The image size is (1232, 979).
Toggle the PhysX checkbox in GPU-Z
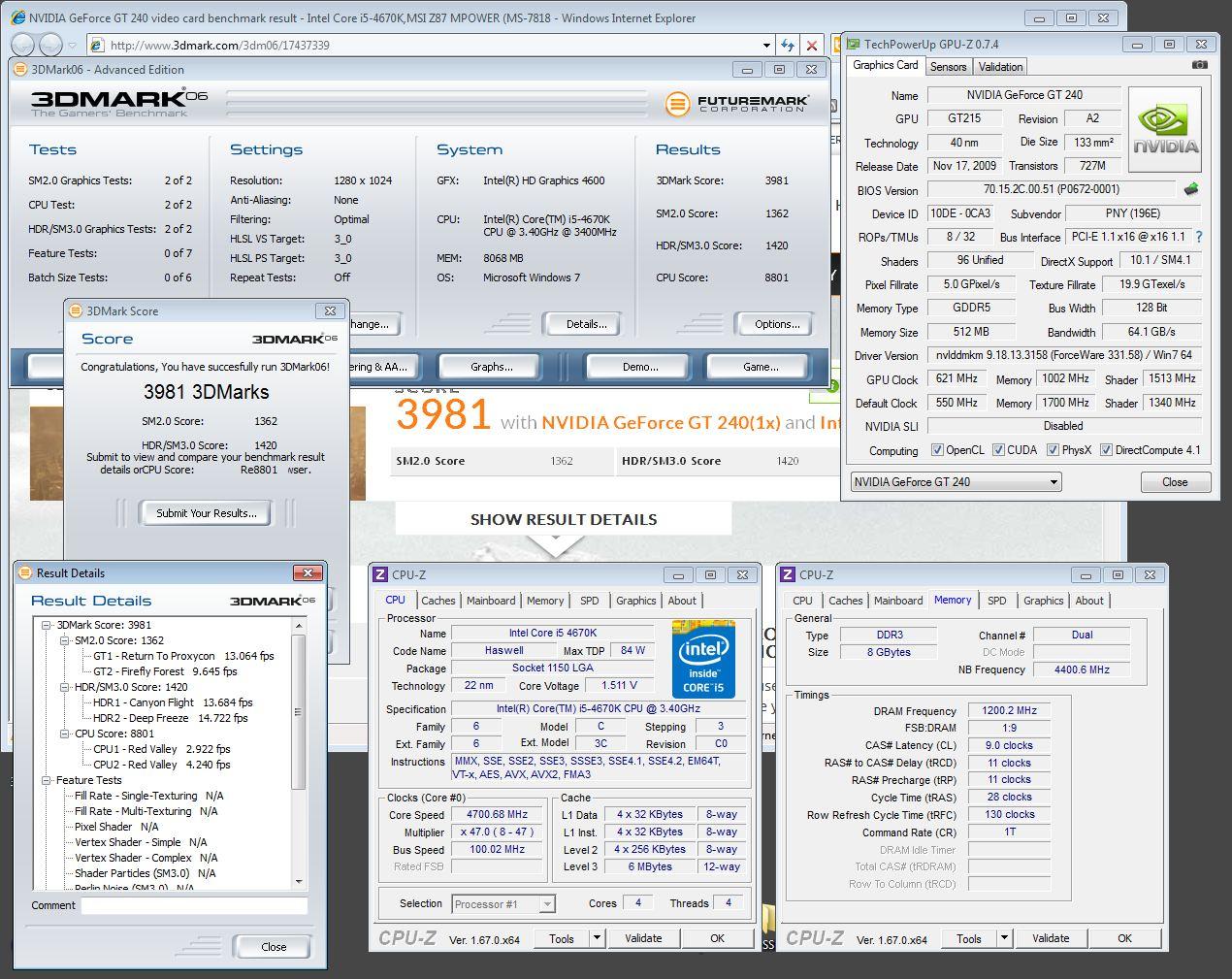pyautogui.click(x=1052, y=450)
